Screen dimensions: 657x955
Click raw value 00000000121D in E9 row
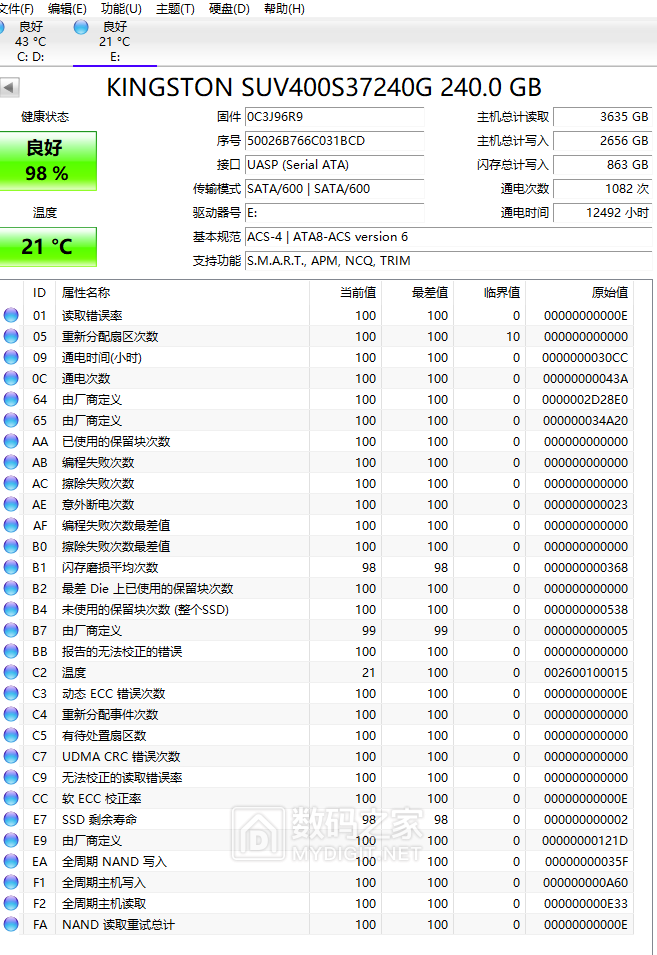(x=585, y=841)
